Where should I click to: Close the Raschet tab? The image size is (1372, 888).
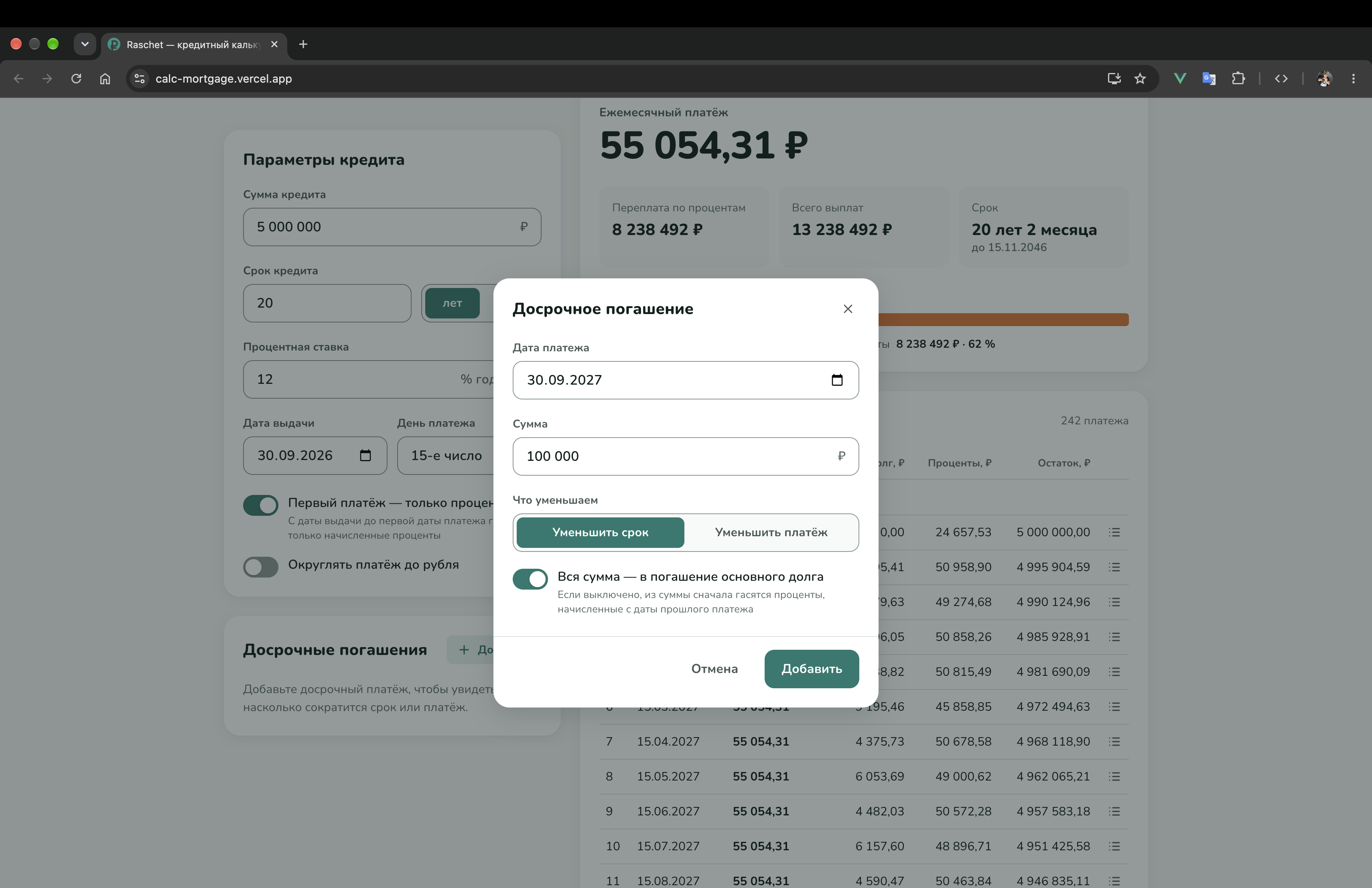point(274,45)
